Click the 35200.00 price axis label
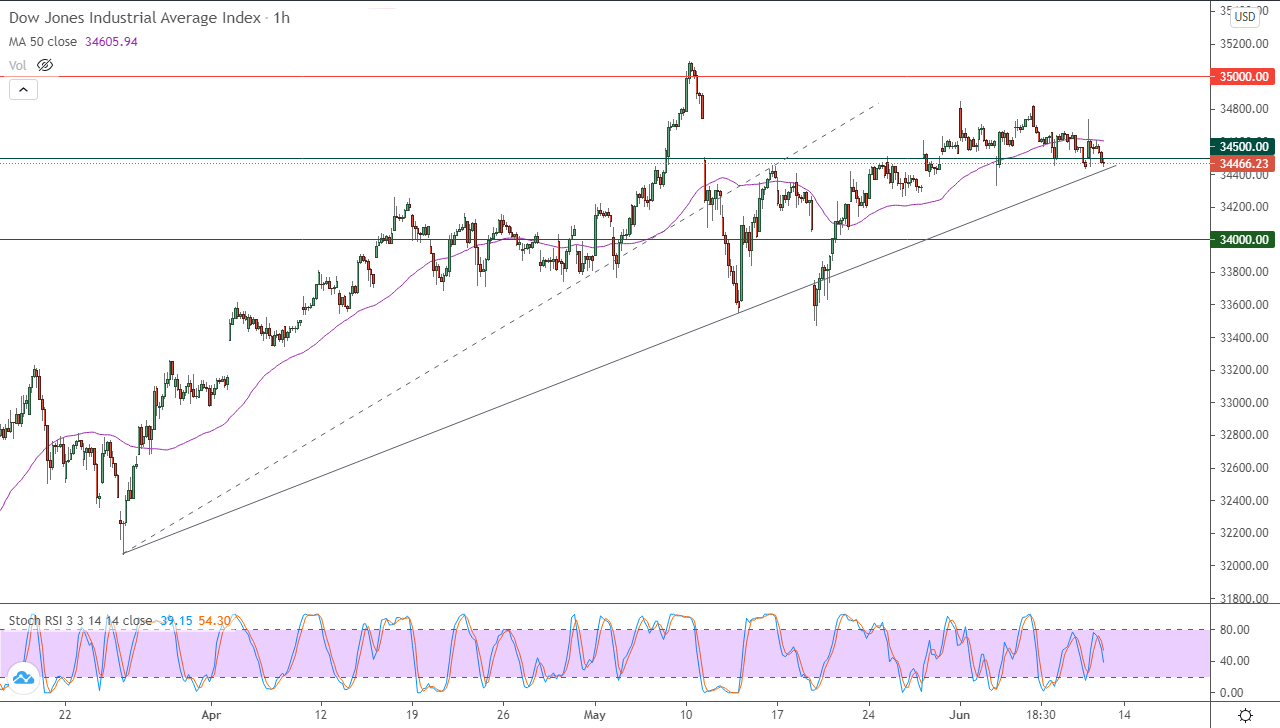1280x728 pixels. 1245,43
